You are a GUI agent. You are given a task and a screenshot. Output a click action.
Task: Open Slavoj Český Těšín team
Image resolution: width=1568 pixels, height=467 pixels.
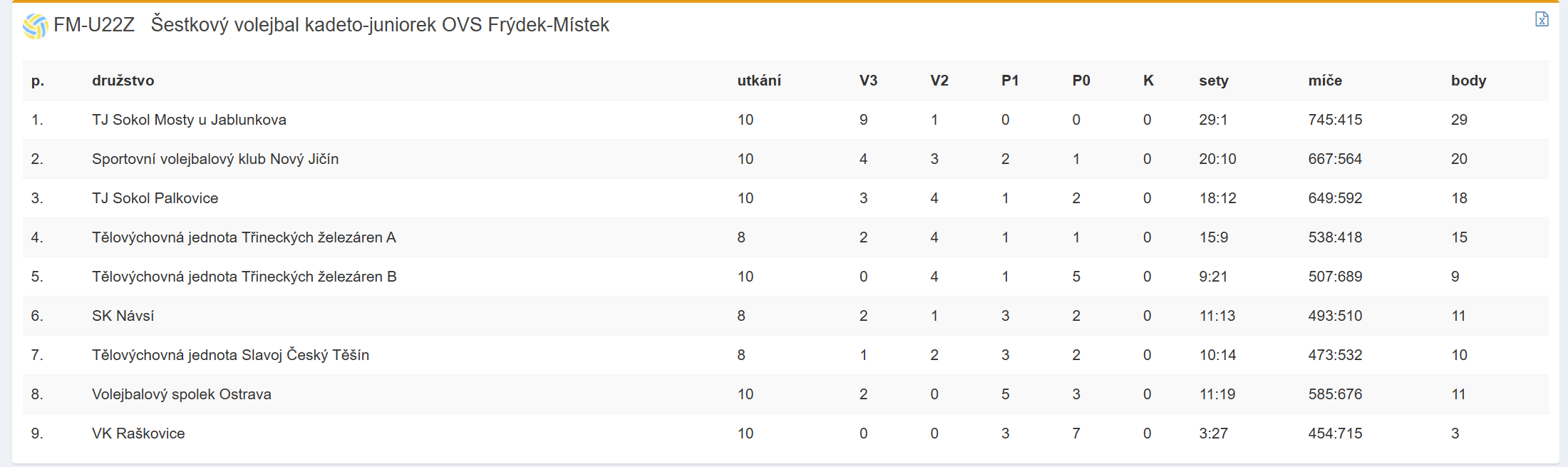click(230, 355)
